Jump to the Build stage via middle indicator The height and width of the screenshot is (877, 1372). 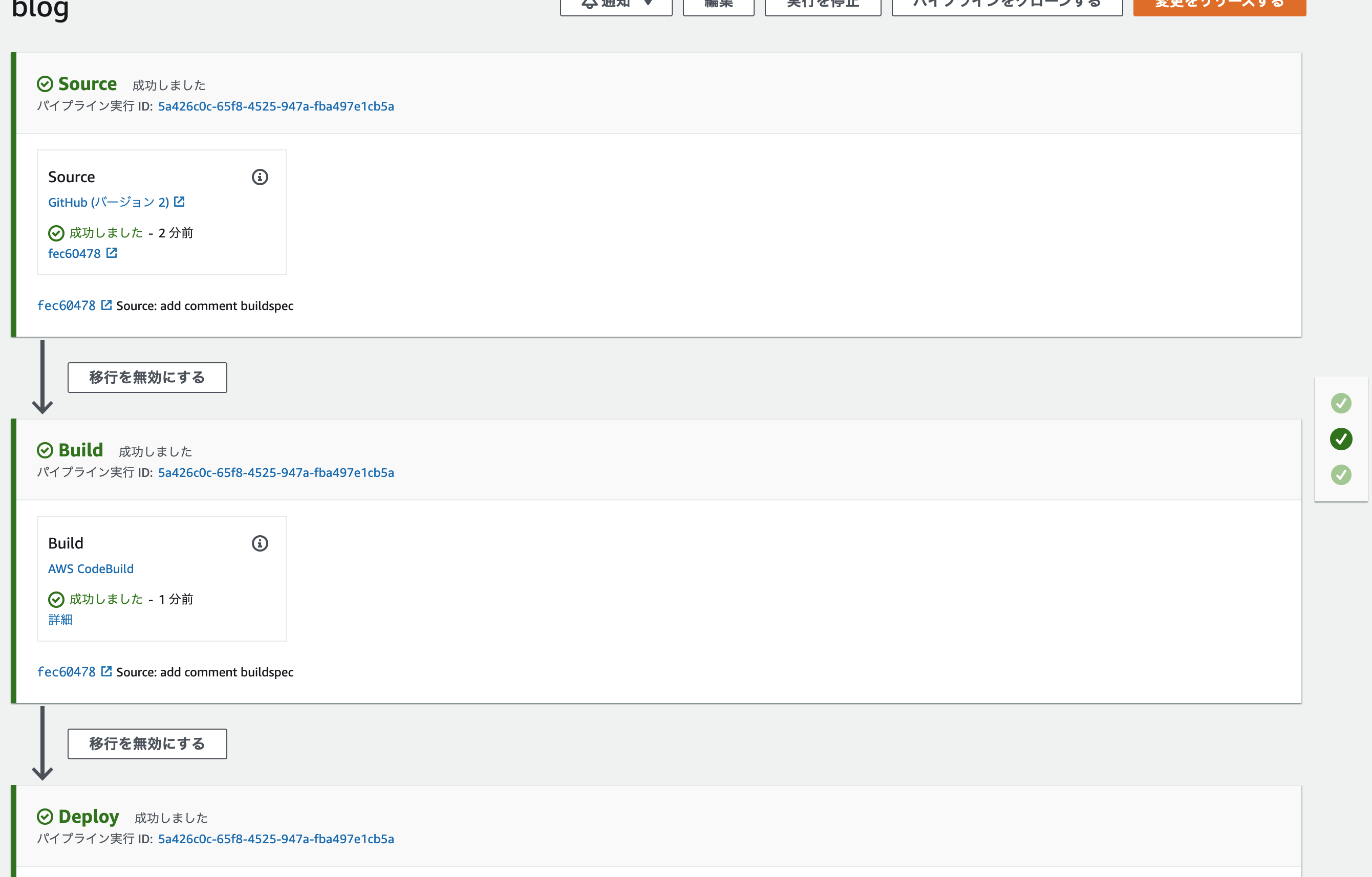tap(1341, 439)
